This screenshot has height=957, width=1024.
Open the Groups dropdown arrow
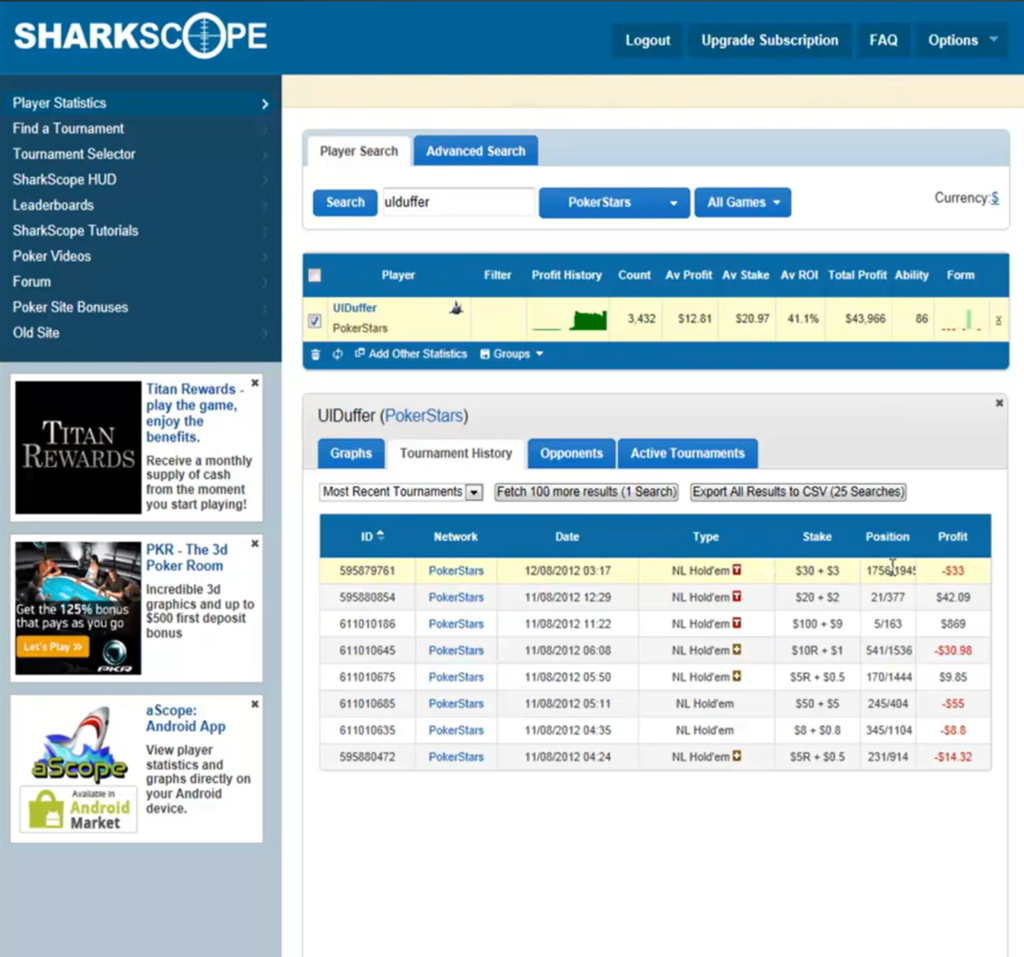tap(539, 354)
